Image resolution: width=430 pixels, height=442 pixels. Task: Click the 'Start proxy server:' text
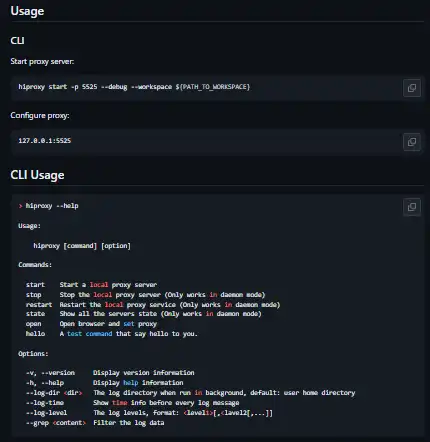pos(42,61)
